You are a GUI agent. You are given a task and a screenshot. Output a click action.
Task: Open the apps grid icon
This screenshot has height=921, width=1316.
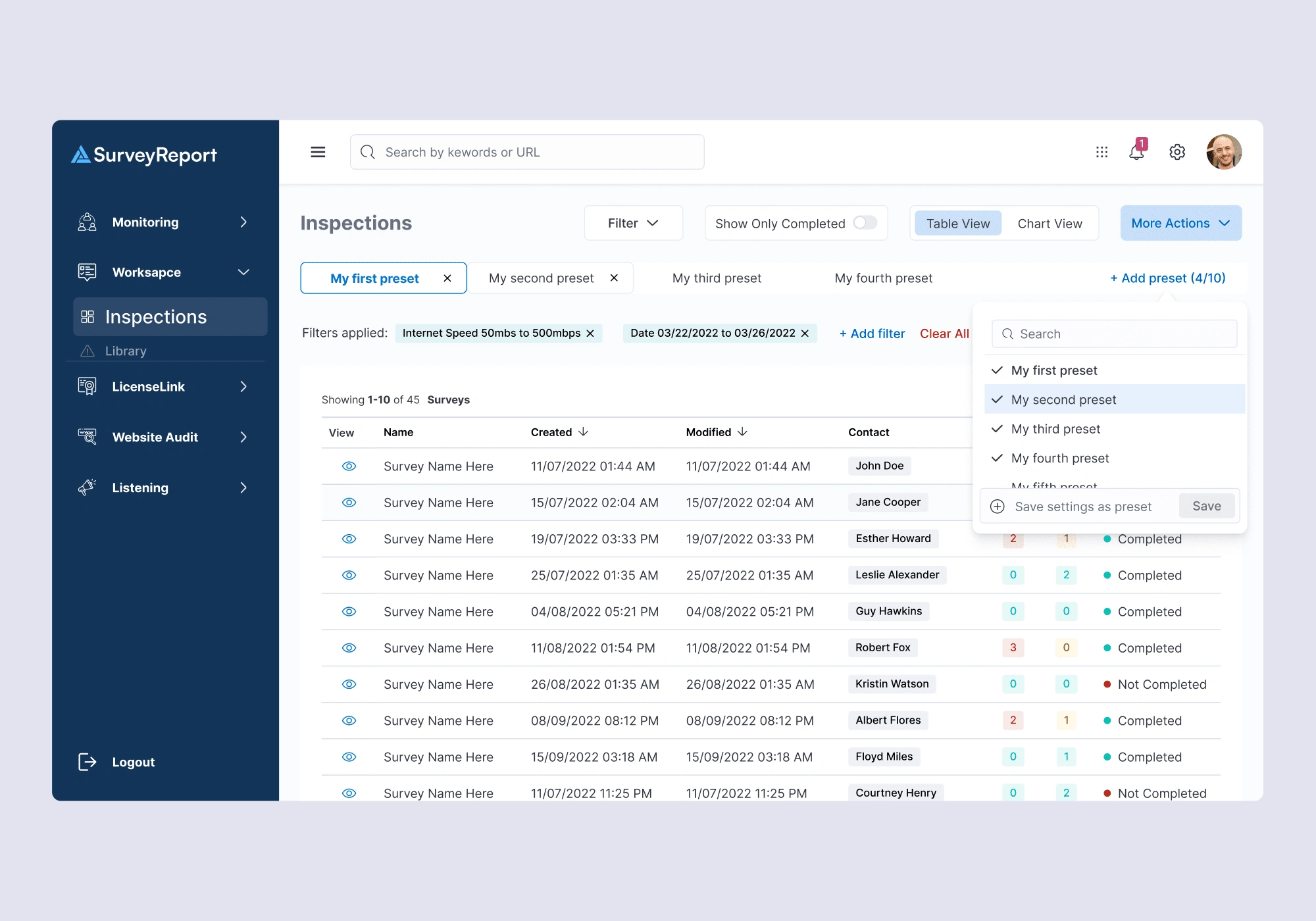coord(1101,152)
